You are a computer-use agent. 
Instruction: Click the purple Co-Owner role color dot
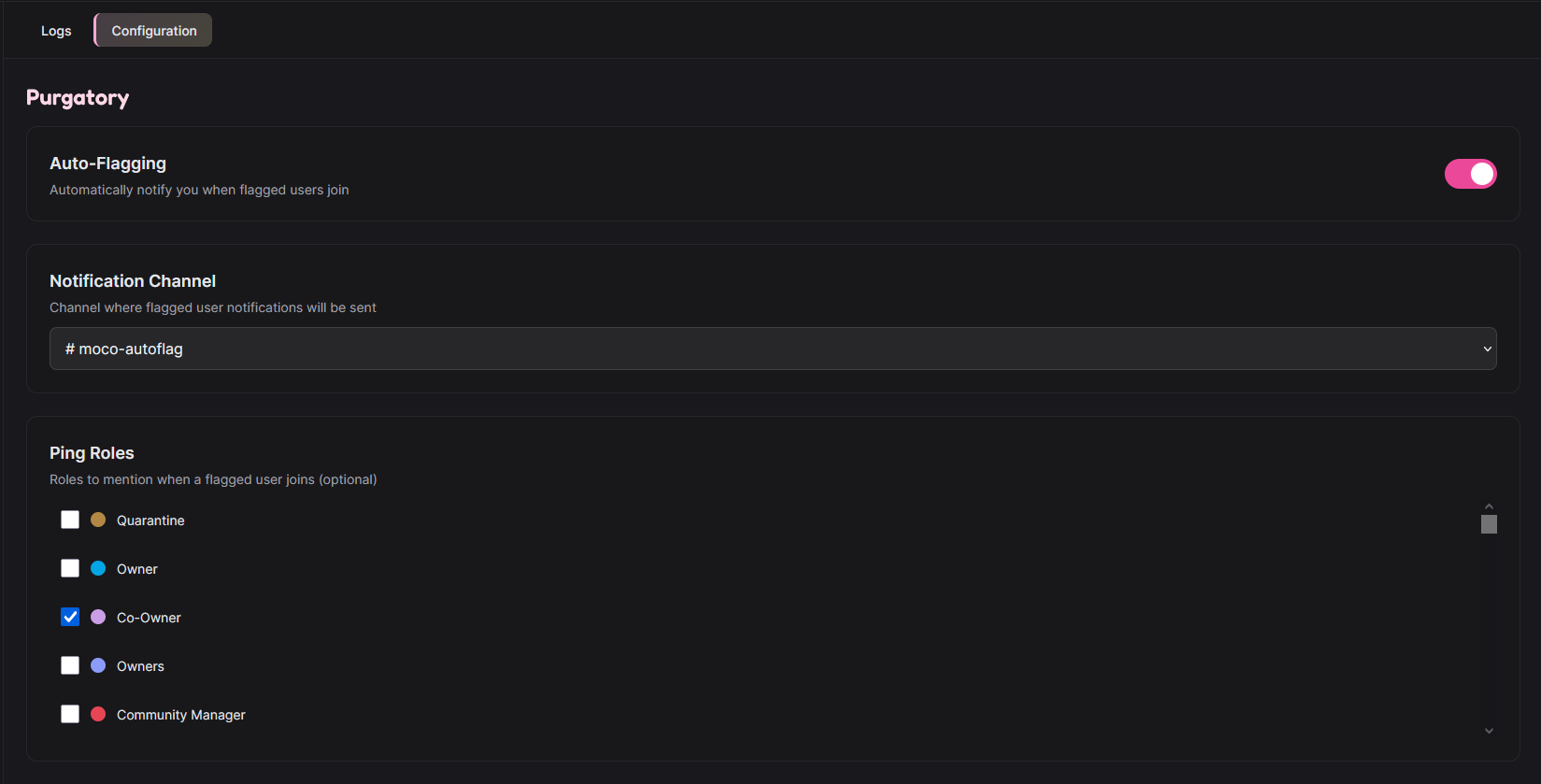[98, 617]
